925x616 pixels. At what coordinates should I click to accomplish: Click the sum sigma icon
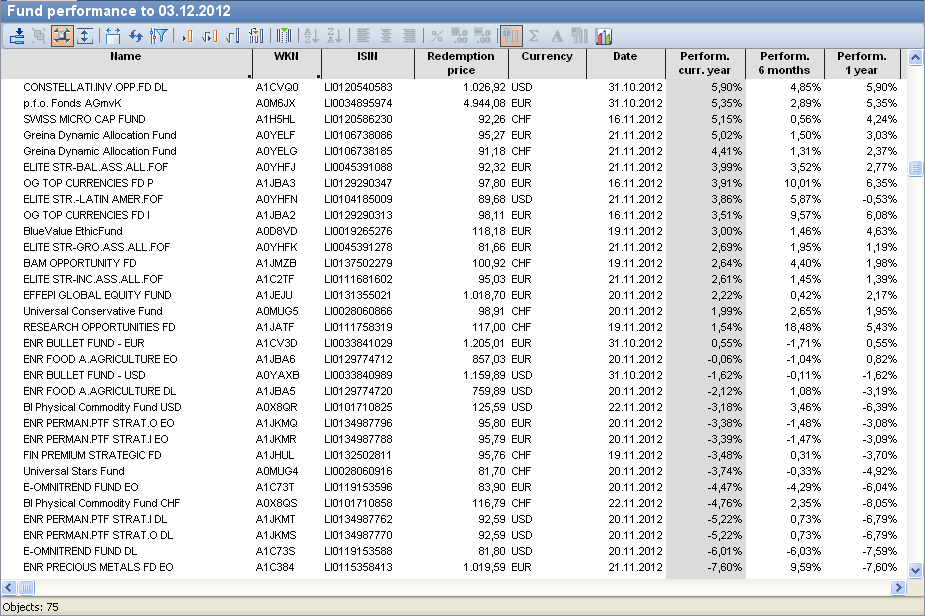(x=534, y=36)
